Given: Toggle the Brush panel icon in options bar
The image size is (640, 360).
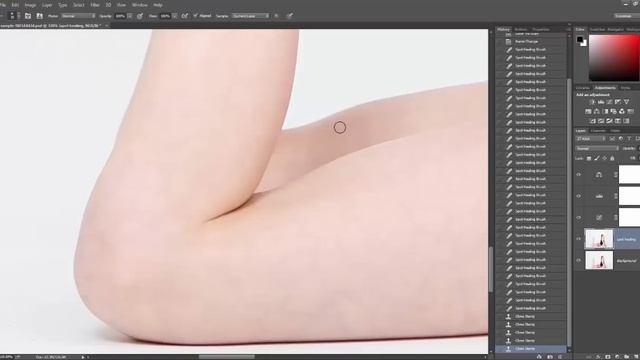Looking at the screenshot, I should coord(28,16).
